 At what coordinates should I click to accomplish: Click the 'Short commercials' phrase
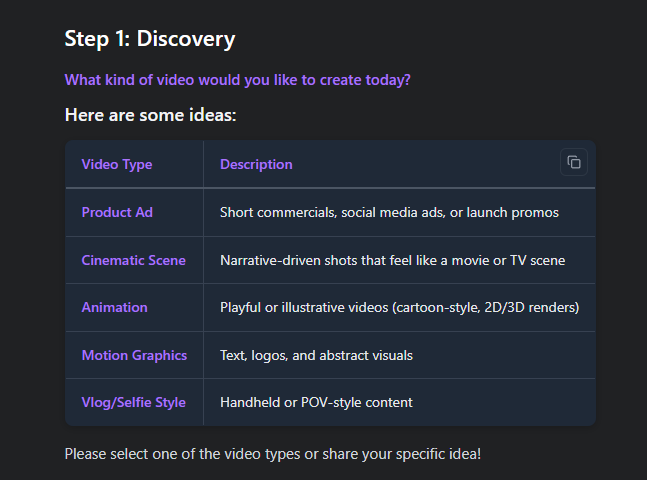275,212
